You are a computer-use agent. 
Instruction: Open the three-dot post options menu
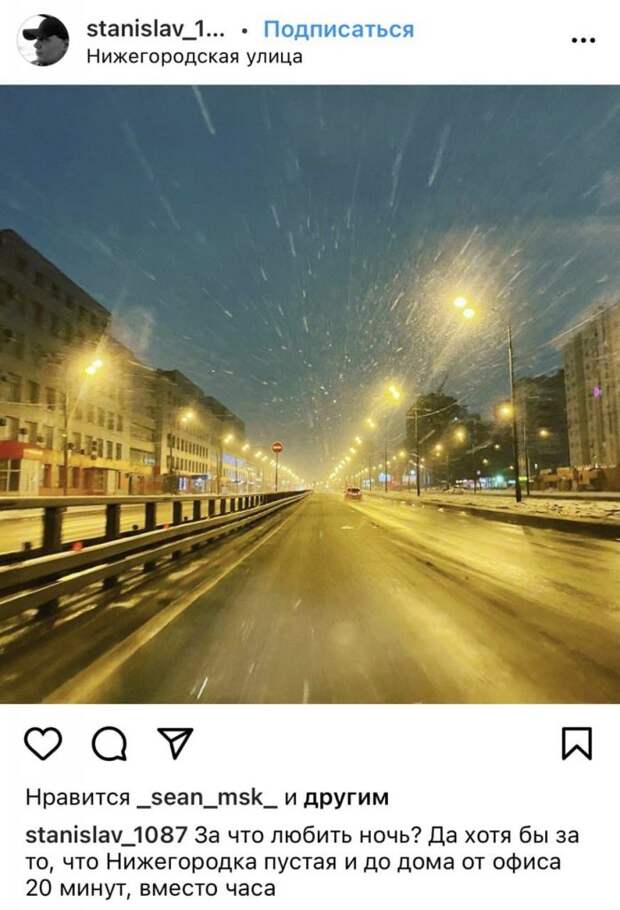point(583,40)
